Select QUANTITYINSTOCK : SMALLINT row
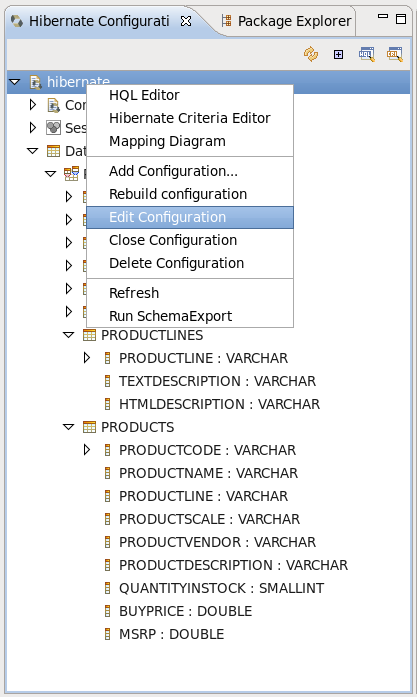This screenshot has height=697, width=417. click(x=221, y=588)
